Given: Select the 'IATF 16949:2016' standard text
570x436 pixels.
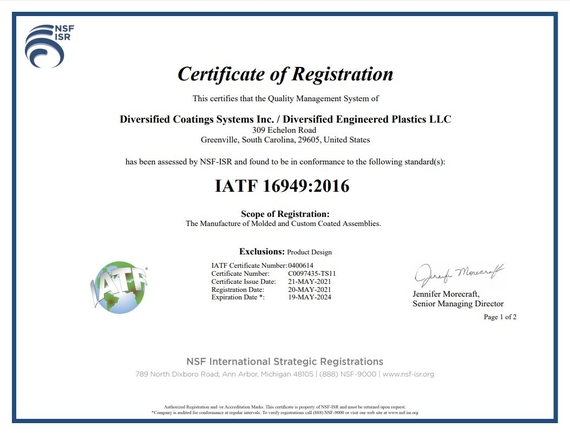Looking at the screenshot, I should pyautogui.click(x=282, y=186).
